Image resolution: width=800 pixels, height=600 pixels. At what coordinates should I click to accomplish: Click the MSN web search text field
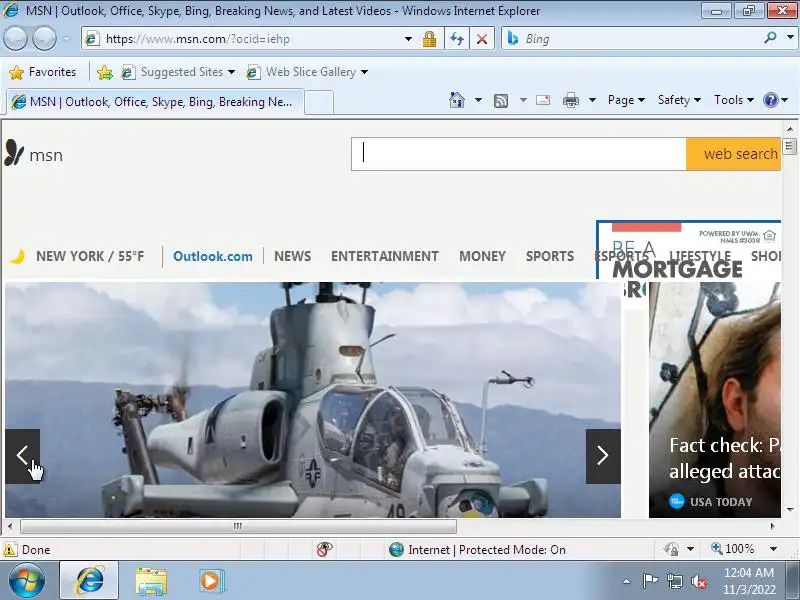click(518, 154)
